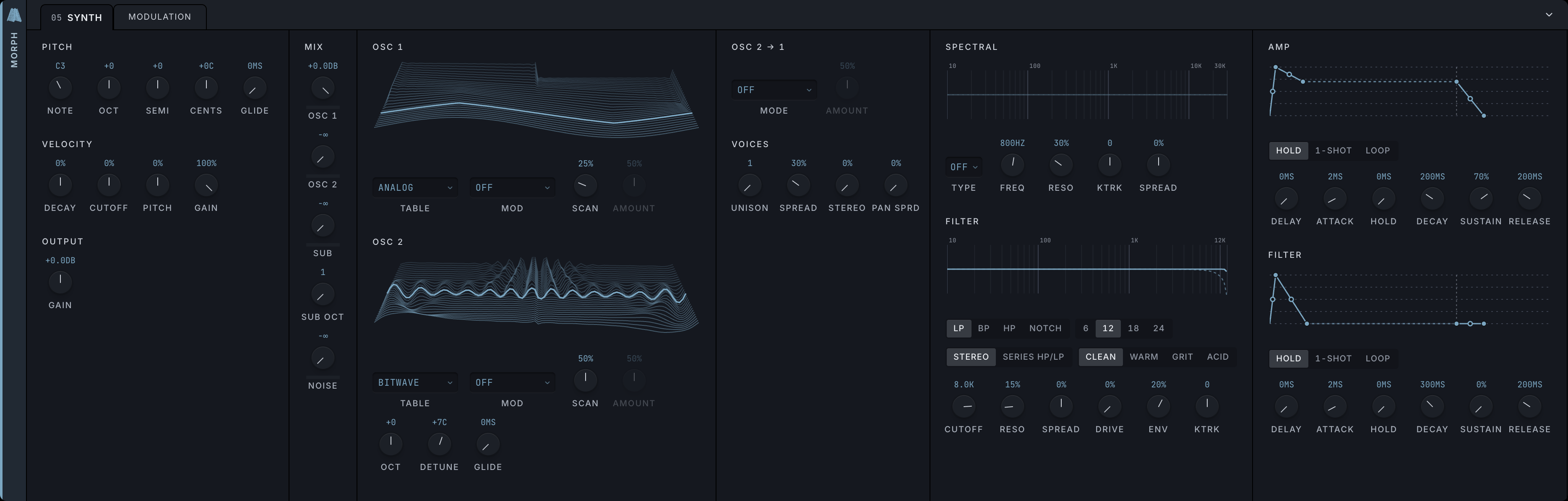
Task: Open the OSC 1 Mod dropdown
Action: (512, 187)
